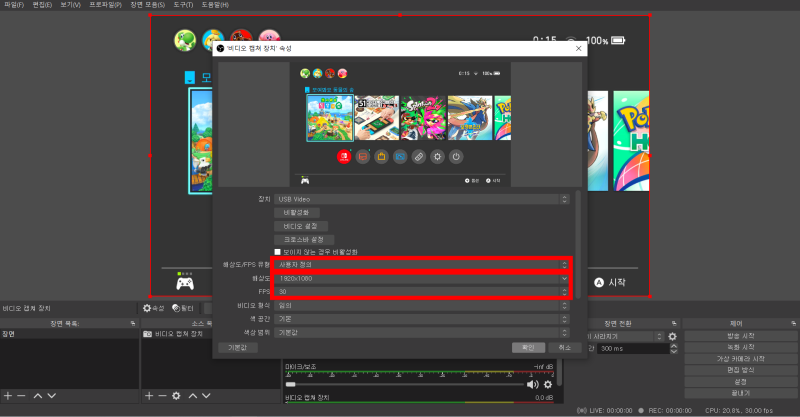Adjust the 마이크/보조 volume slider
Image resolution: width=800 pixels, height=417 pixels.
pyautogui.click(x=404, y=384)
